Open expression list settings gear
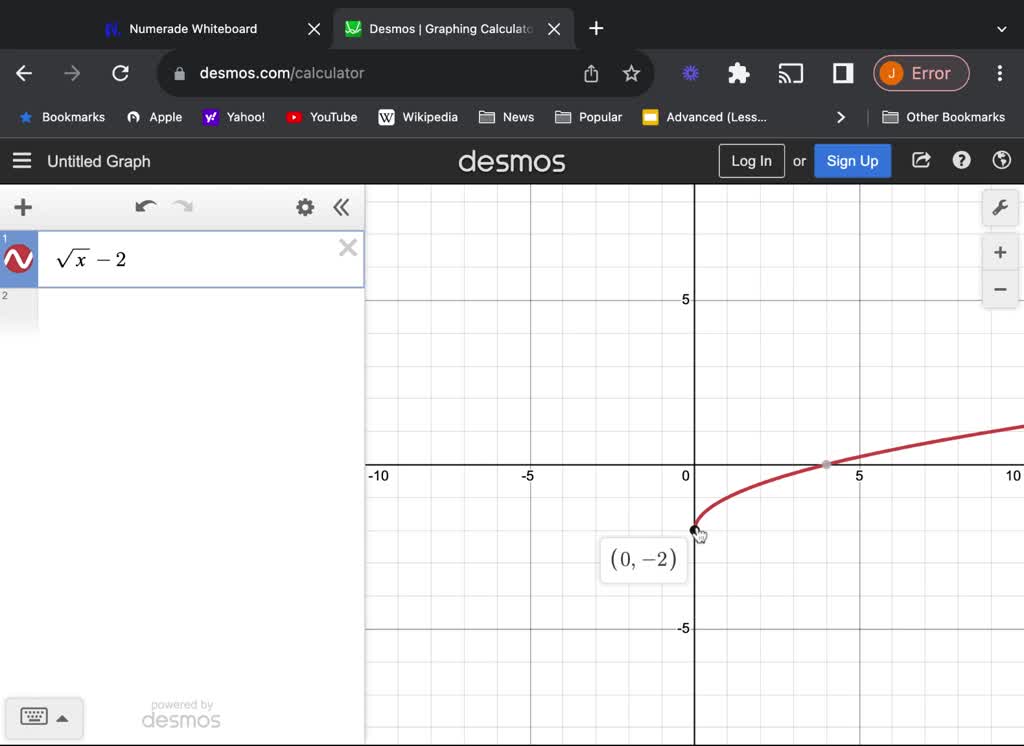Image resolution: width=1024 pixels, height=746 pixels. coord(305,207)
